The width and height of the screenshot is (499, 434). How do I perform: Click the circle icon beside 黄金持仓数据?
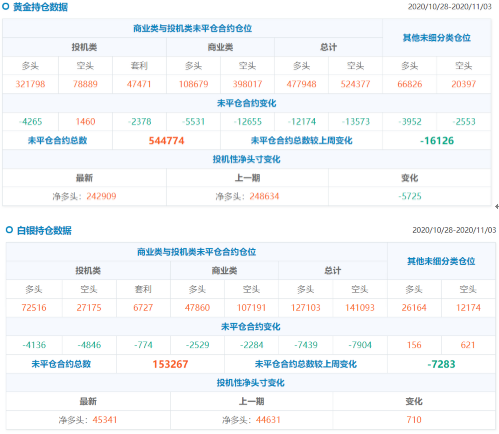point(5,7)
